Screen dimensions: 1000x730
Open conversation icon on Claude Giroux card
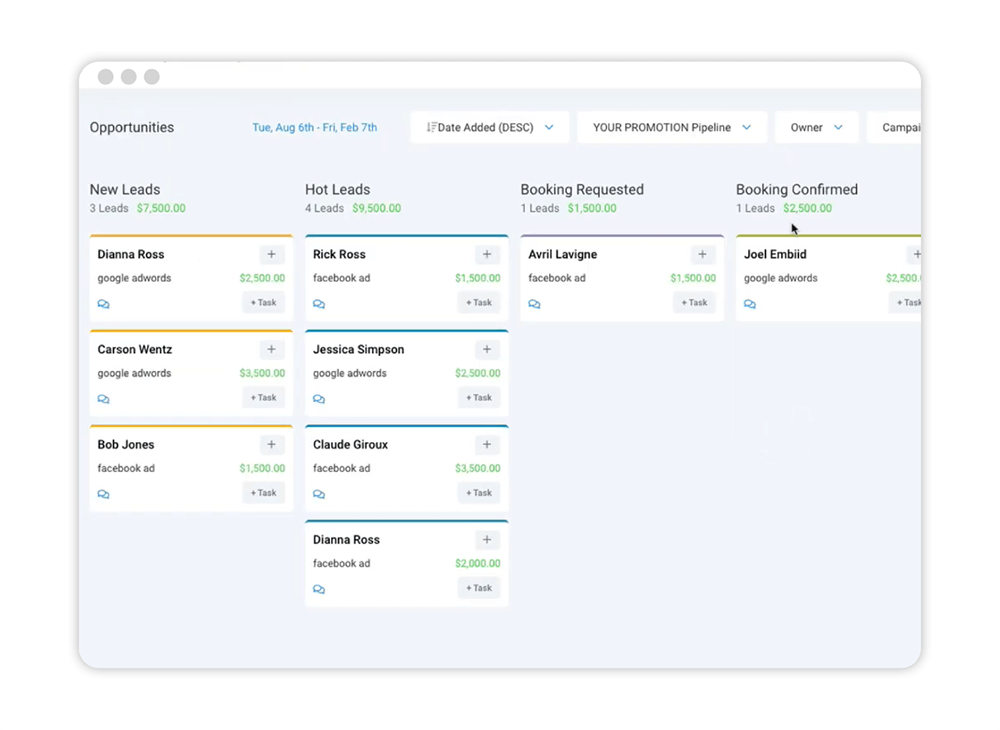(x=319, y=494)
